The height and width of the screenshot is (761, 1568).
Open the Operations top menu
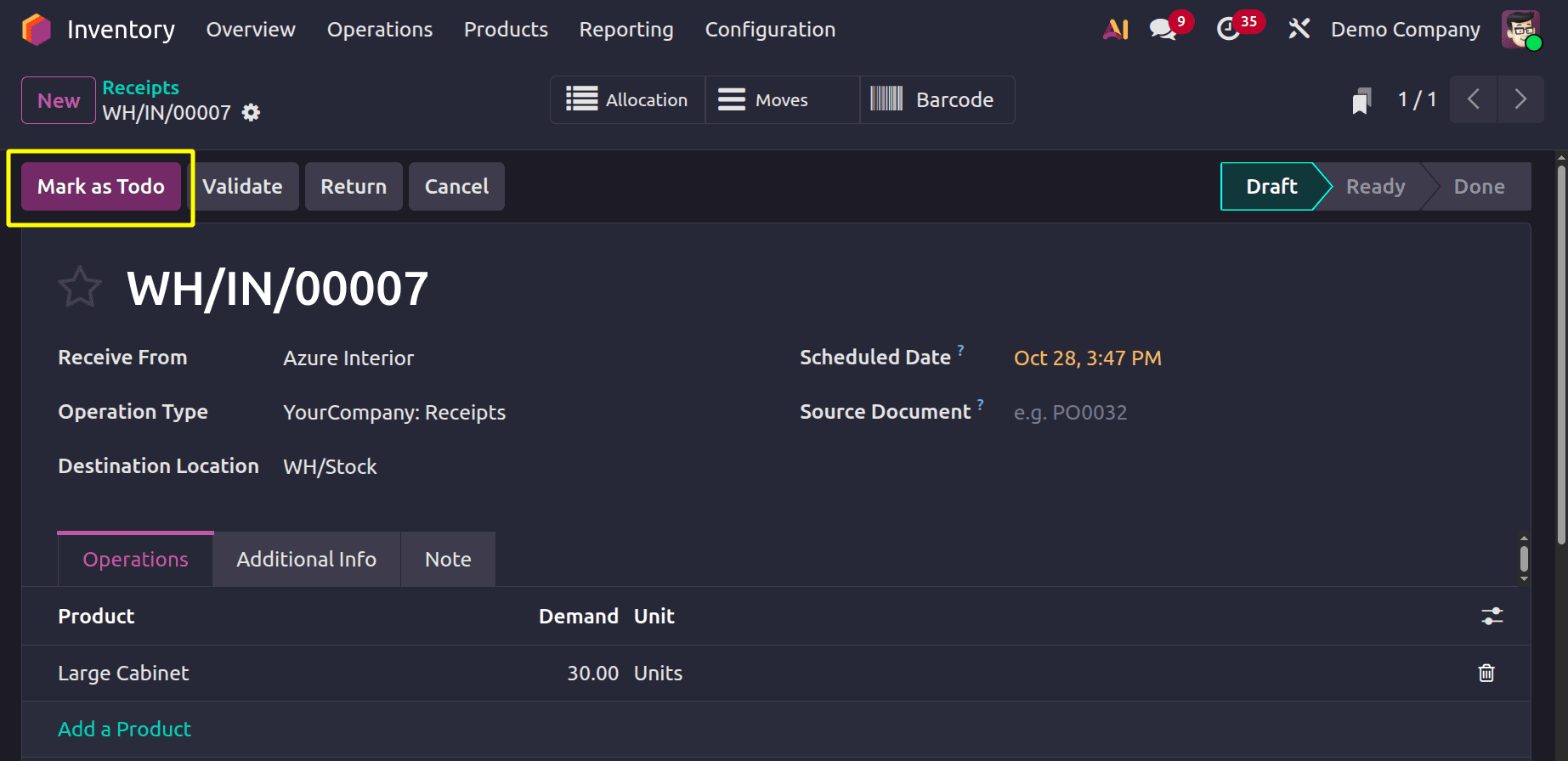point(380,30)
